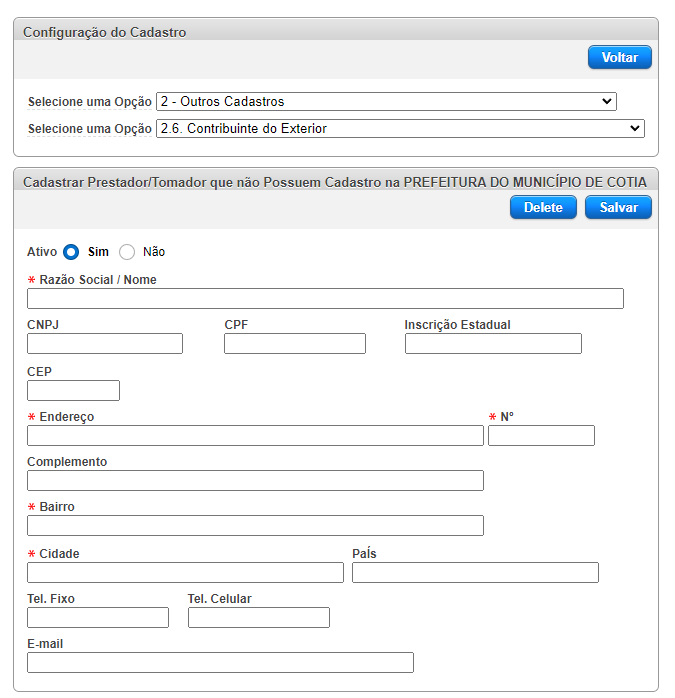Select the Complemento text box
Image resolution: width=675 pixels, height=698 pixels.
tap(255, 481)
